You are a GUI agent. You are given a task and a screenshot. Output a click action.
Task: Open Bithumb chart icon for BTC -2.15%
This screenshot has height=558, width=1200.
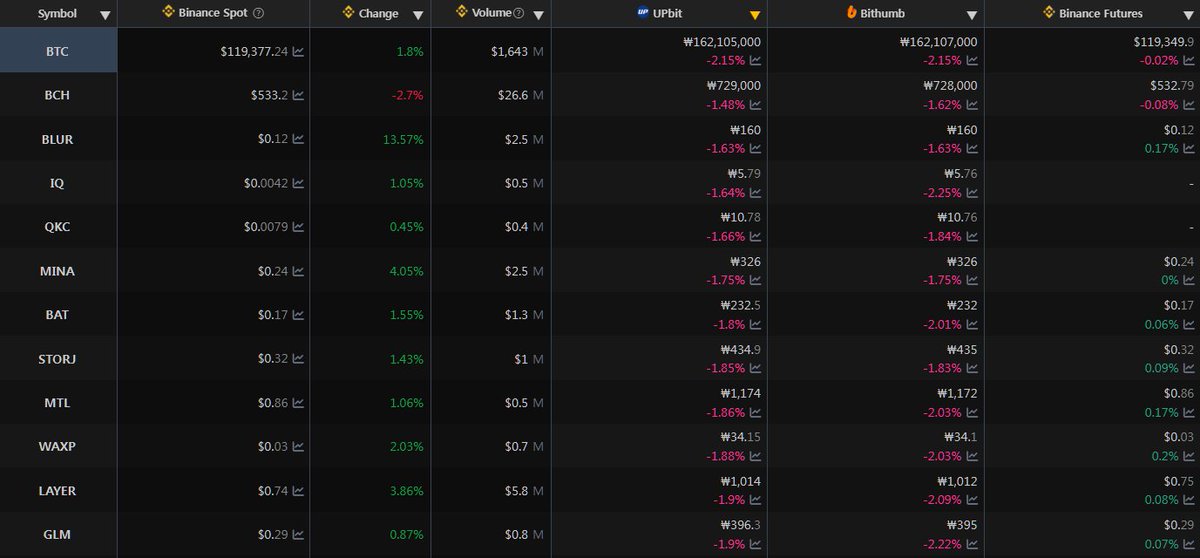pos(972,61)
